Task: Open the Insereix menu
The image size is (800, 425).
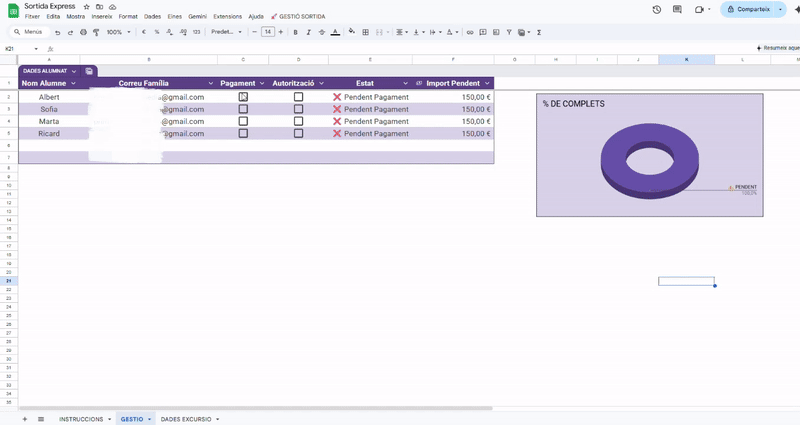Action: pyautogui.click(x=102, y=17)
